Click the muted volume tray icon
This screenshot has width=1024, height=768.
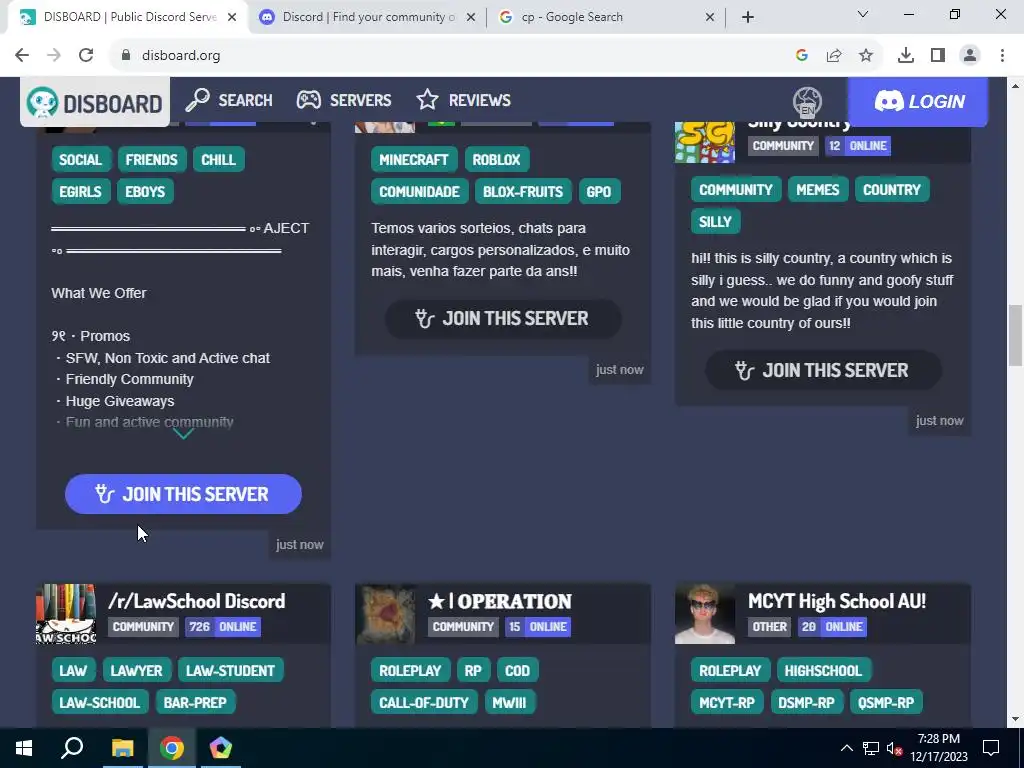point(894,748)
